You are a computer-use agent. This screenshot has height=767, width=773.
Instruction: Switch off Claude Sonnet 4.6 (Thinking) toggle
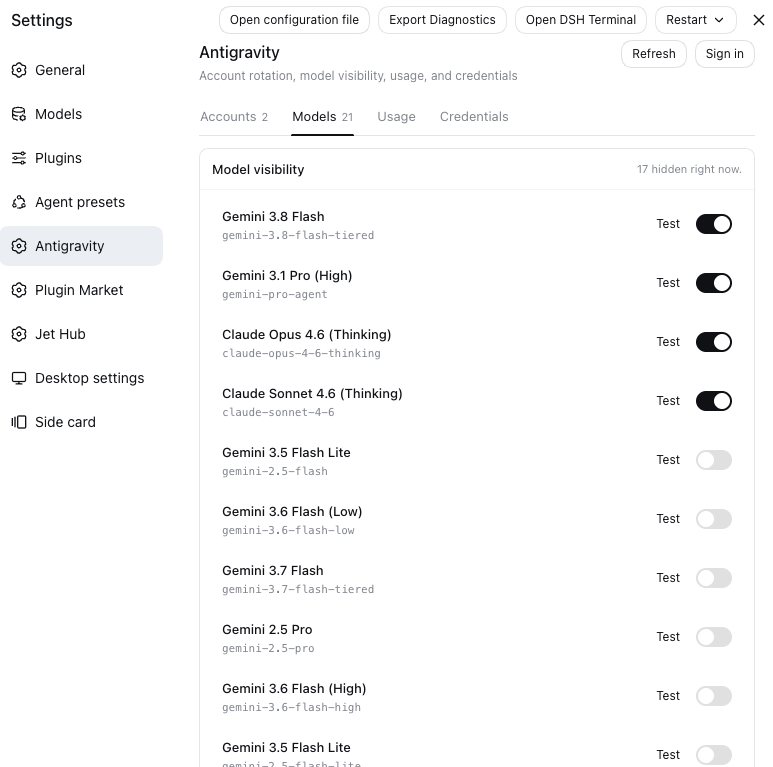click(713, 401)
